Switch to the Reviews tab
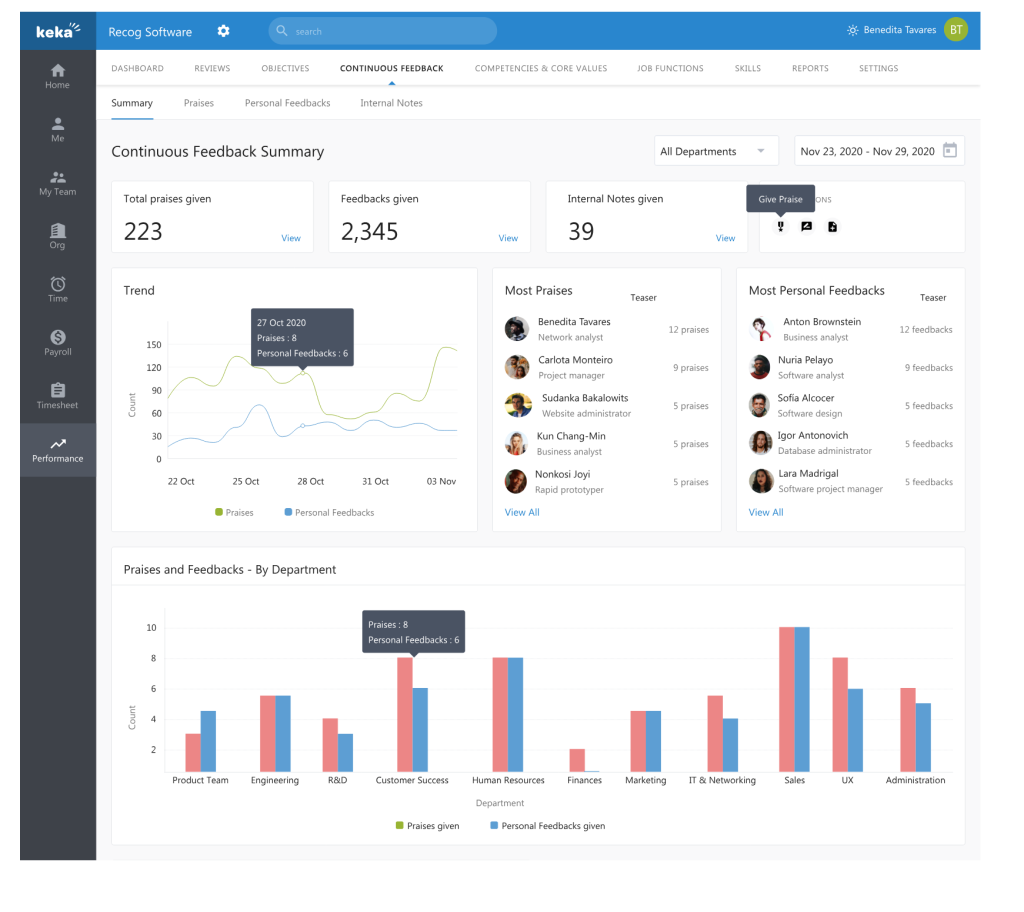Viewport: 1024px width, 912px height. click(x=212, y=68)
